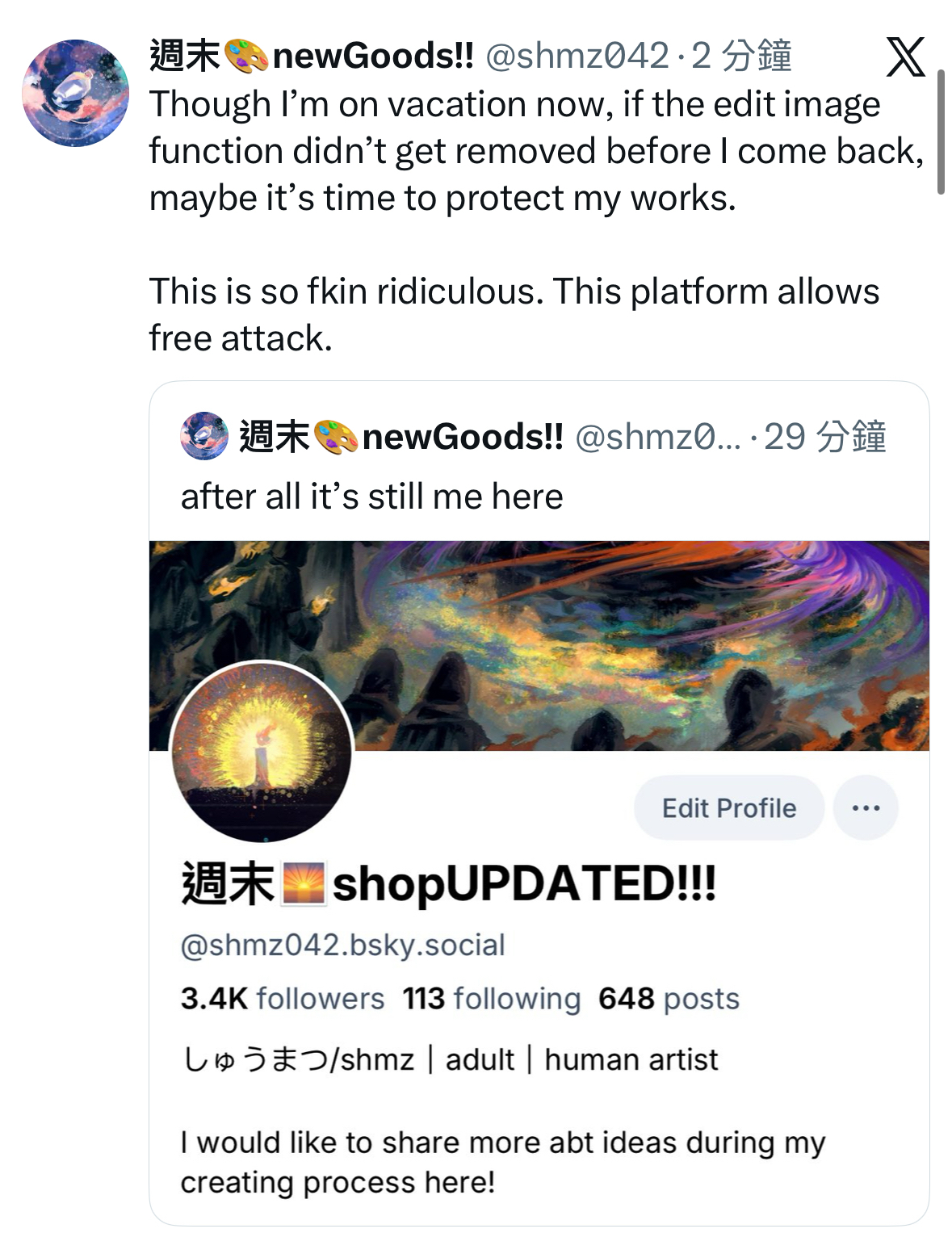Click the candle profile picture on Bluesky
The height and width of the screenshot is (1237, 952).
click(262, 752)
